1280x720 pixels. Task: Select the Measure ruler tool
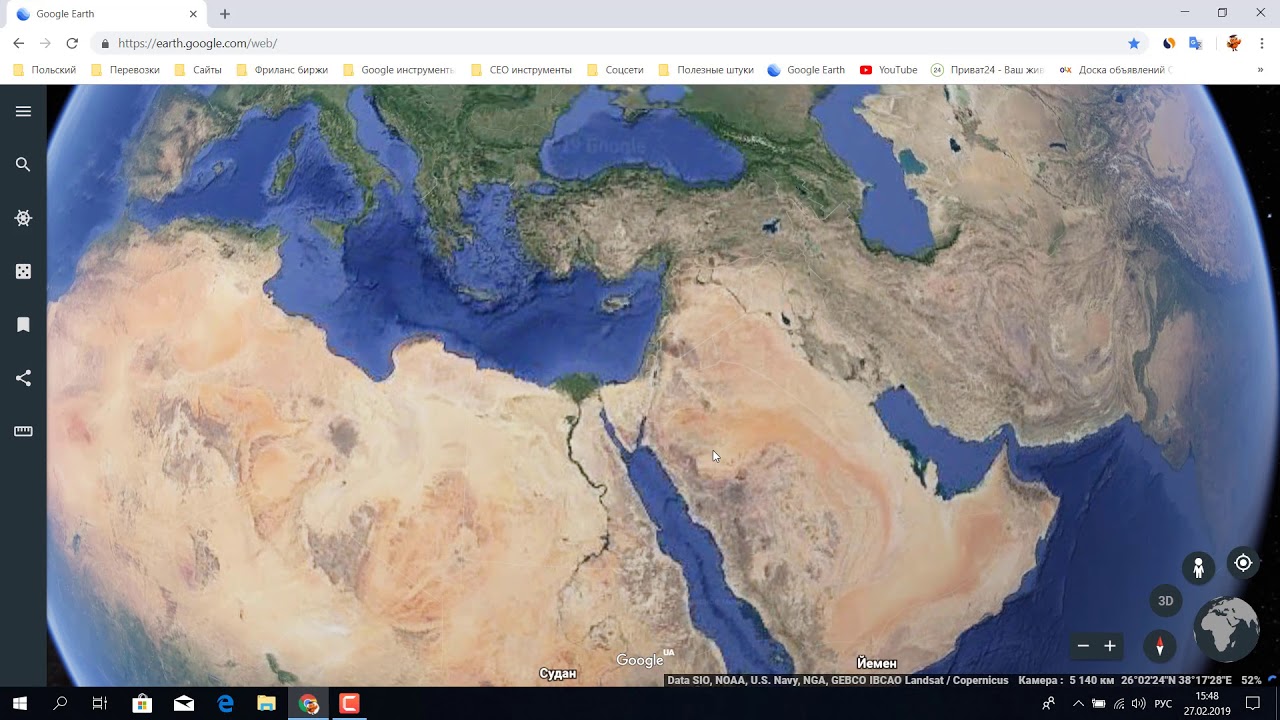(x=23, y=431)
